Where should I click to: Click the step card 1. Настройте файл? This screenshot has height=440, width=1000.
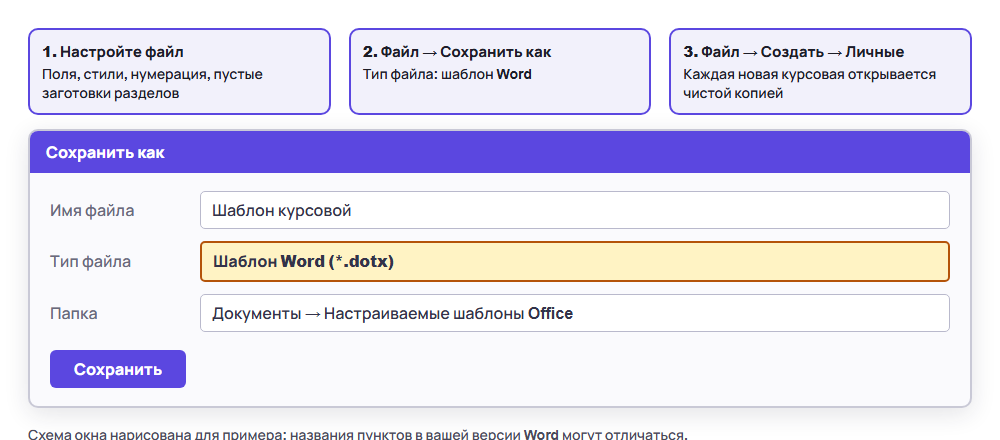[x=179, y=71]
